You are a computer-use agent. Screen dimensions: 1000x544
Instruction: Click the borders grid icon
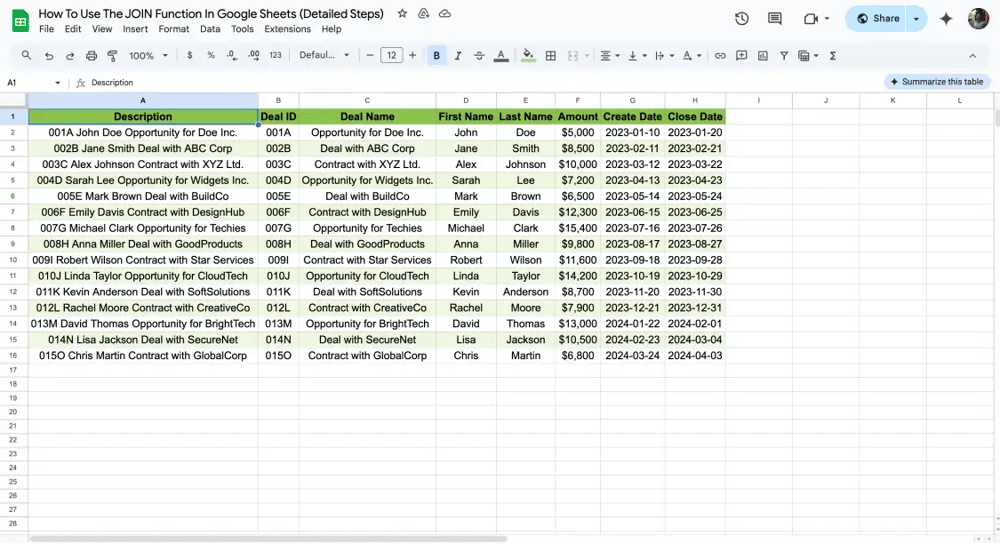point(551,56)
